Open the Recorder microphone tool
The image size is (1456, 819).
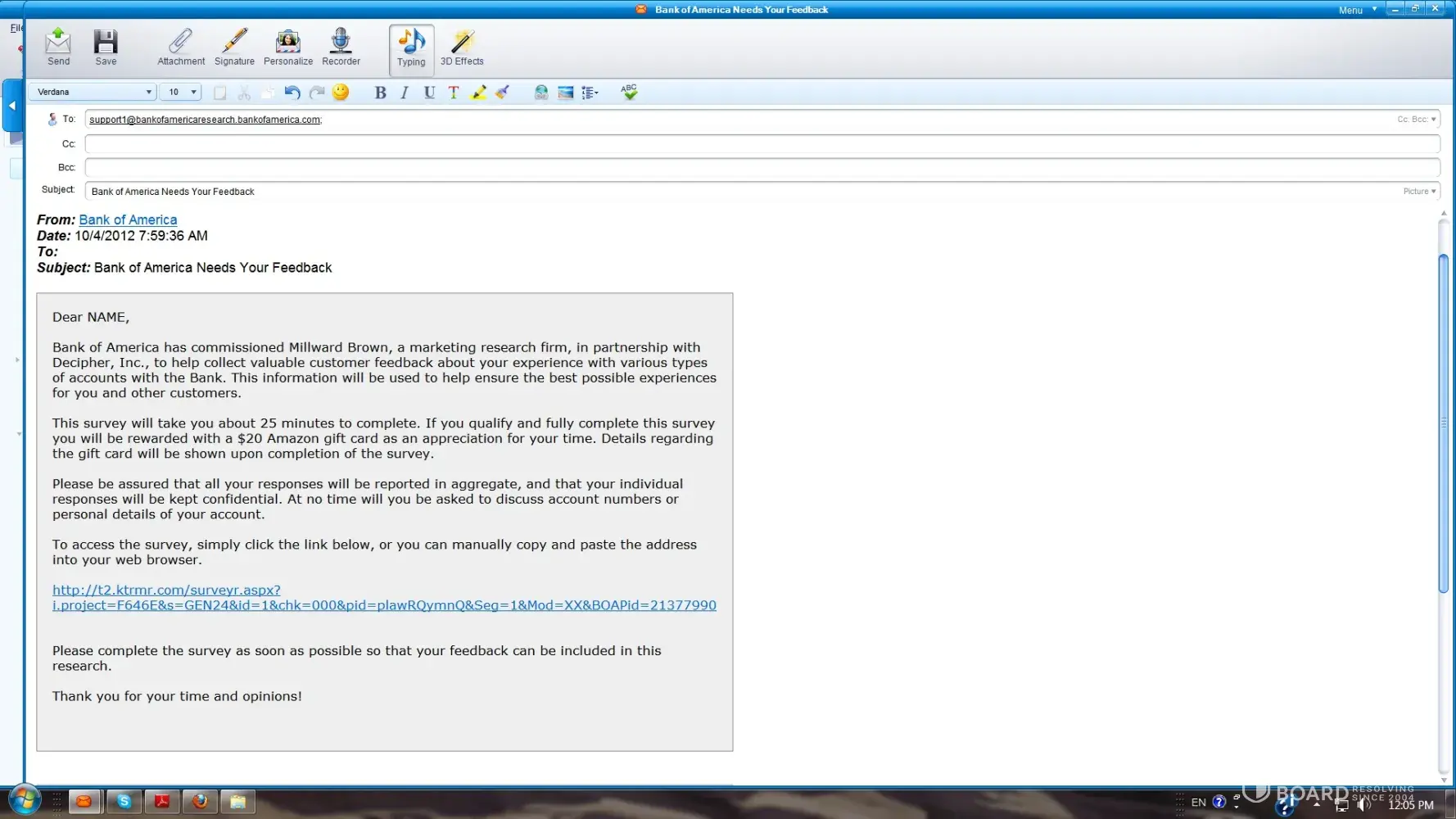pos(341,47)
